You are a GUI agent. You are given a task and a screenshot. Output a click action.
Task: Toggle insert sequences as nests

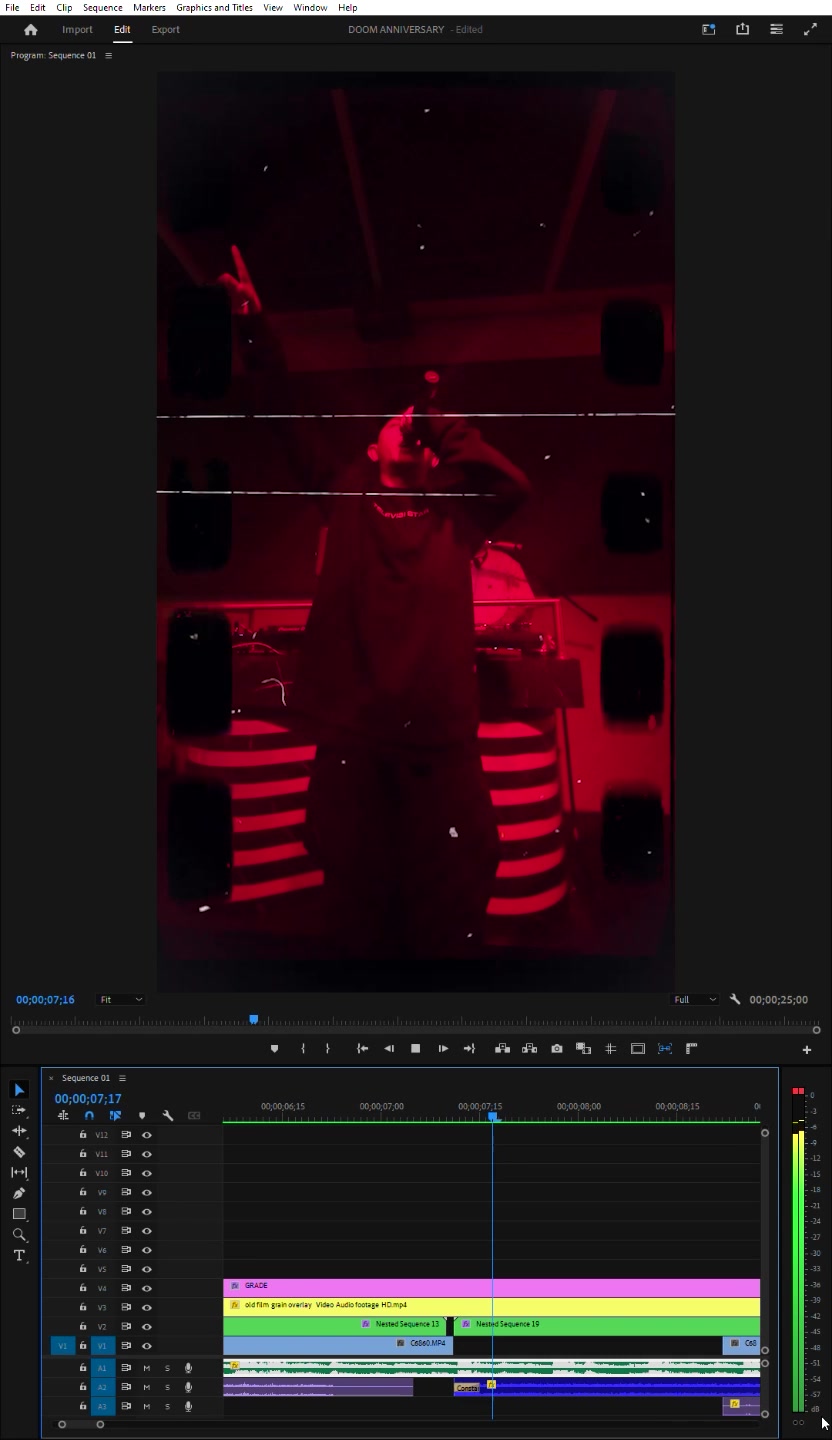pyautogui.click(x=63, y=1116)
